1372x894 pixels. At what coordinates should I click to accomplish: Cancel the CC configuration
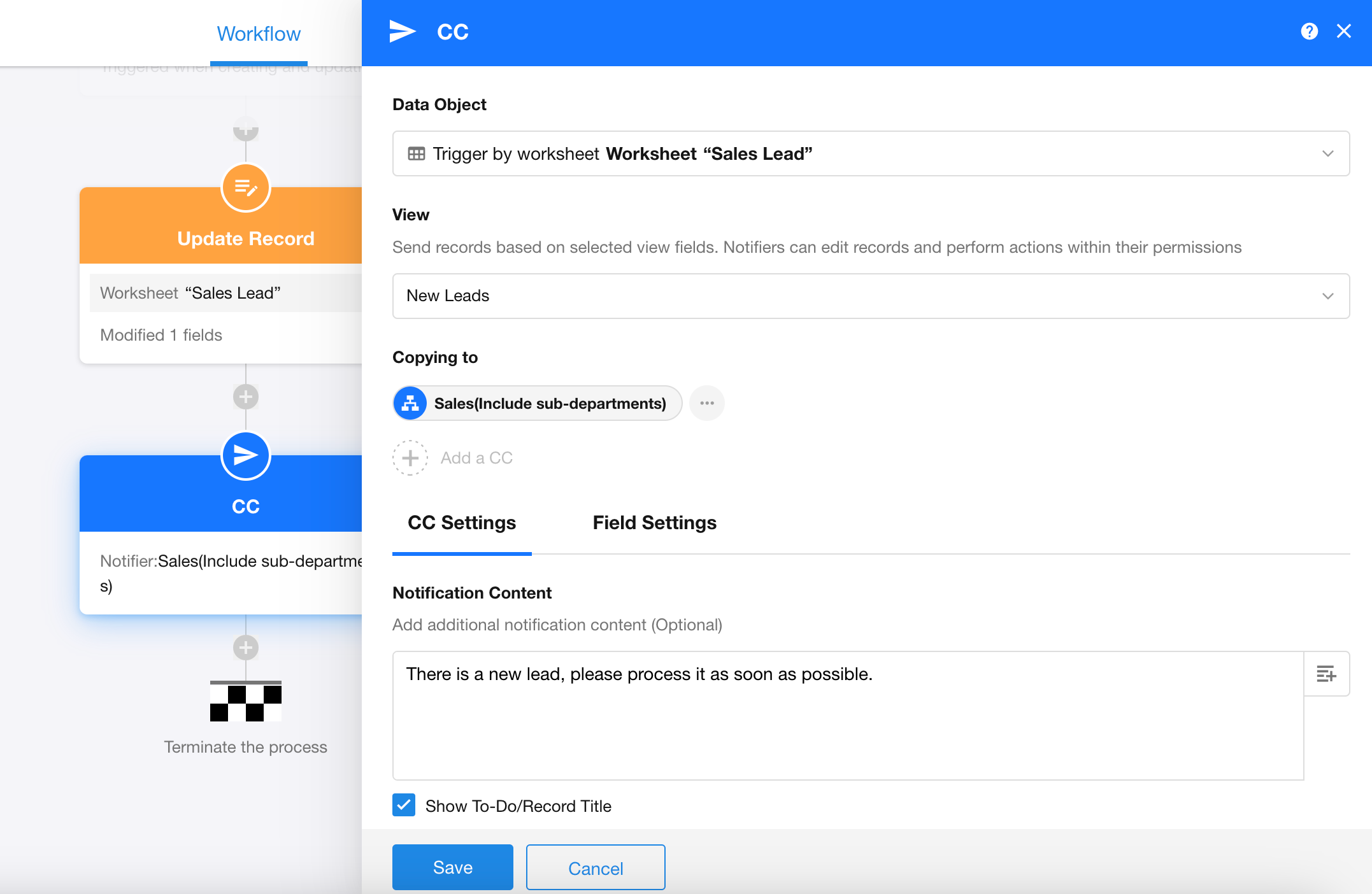coord(596,868)
